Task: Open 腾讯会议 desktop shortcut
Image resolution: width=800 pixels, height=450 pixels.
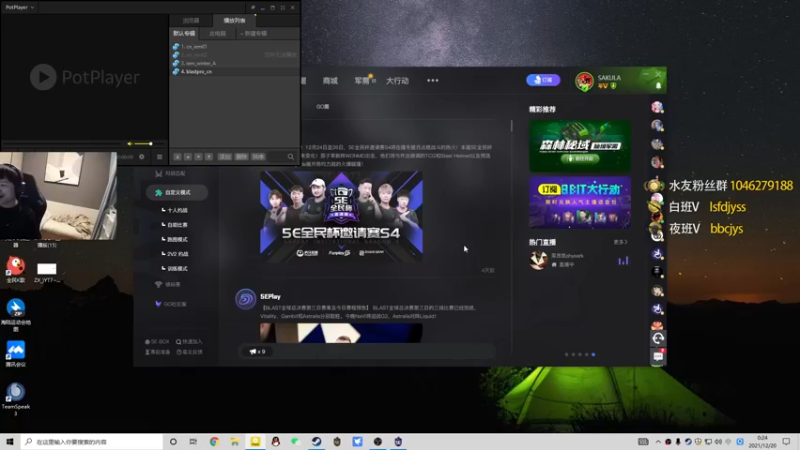Action: coord(15,354)
